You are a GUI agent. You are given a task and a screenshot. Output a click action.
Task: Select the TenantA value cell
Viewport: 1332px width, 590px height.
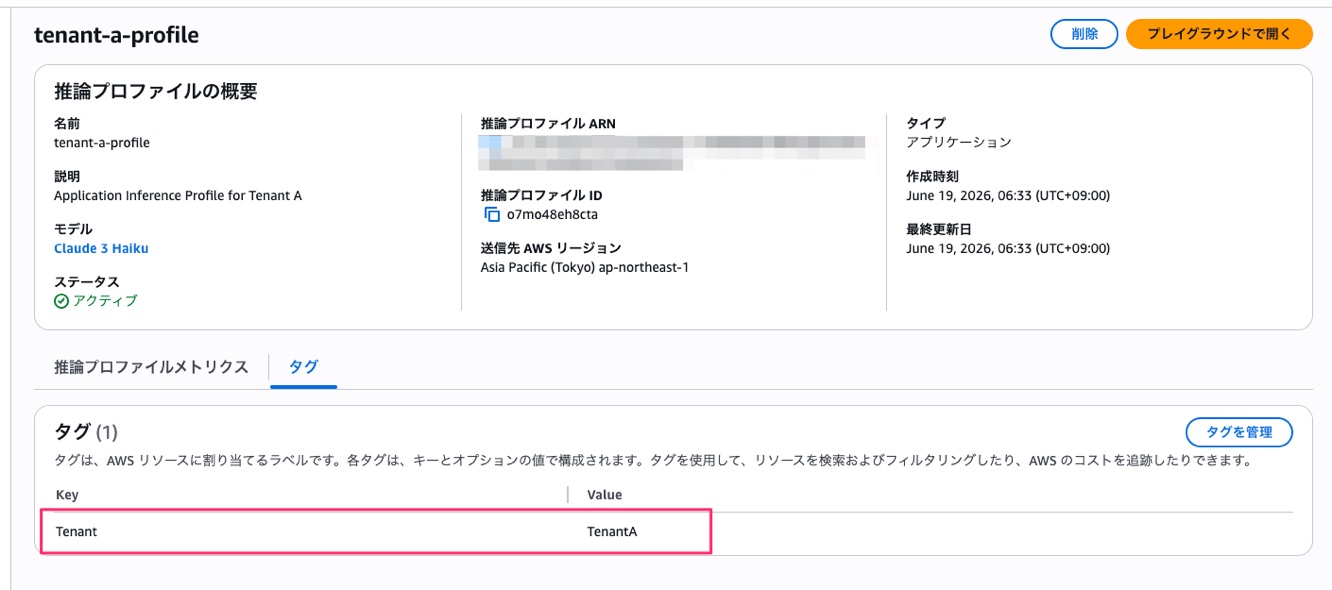point(612,531)
